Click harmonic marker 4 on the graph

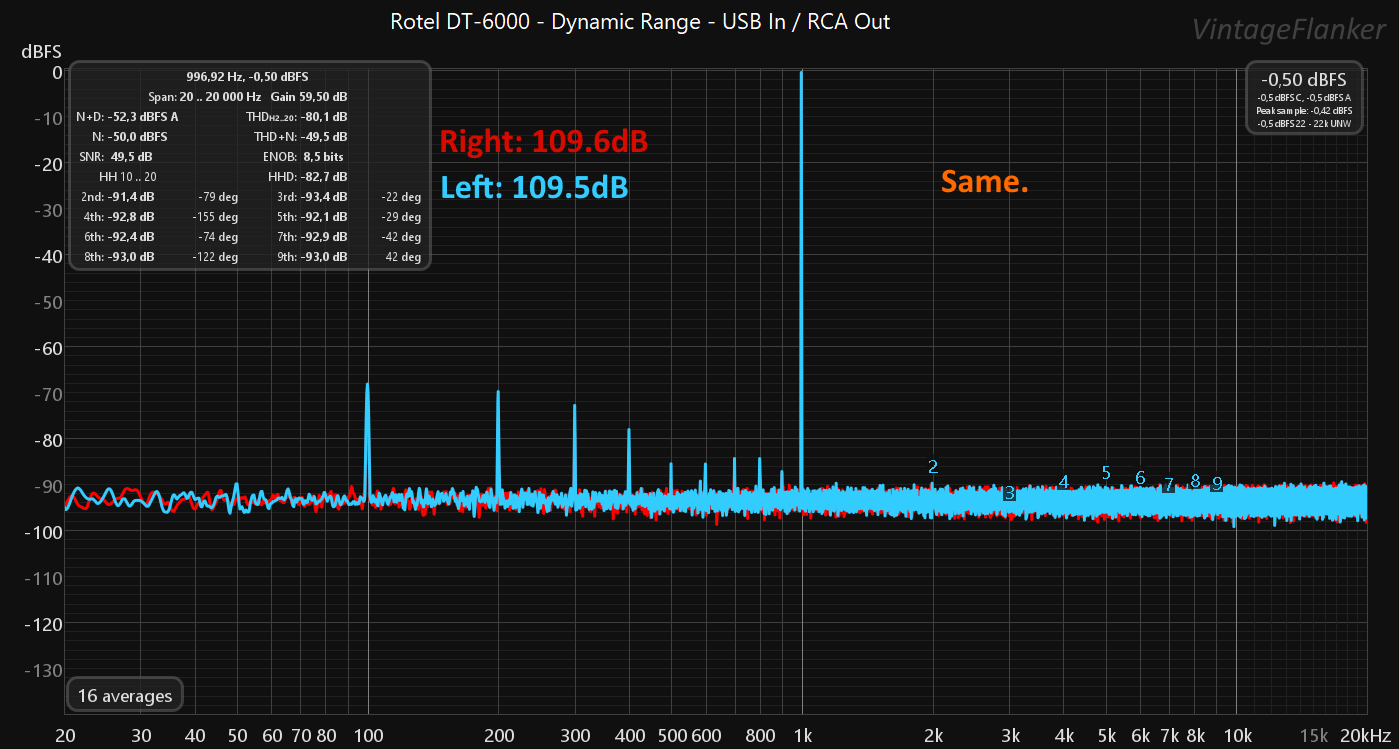point(1064,481)
